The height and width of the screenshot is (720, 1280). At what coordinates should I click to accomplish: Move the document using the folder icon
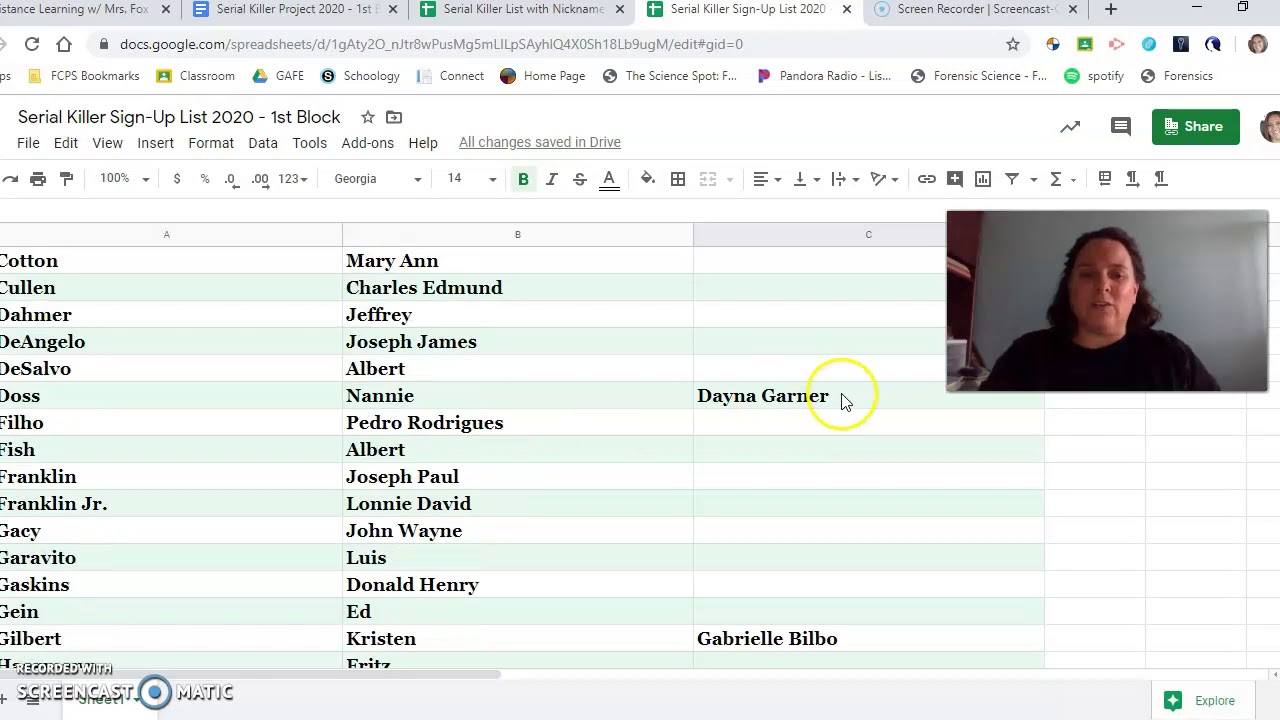[394, 117]
